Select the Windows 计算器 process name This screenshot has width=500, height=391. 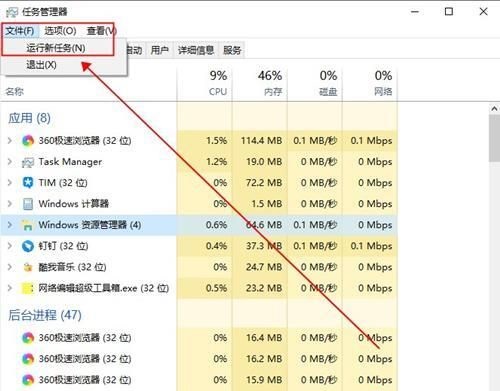[x=74, y=204]
